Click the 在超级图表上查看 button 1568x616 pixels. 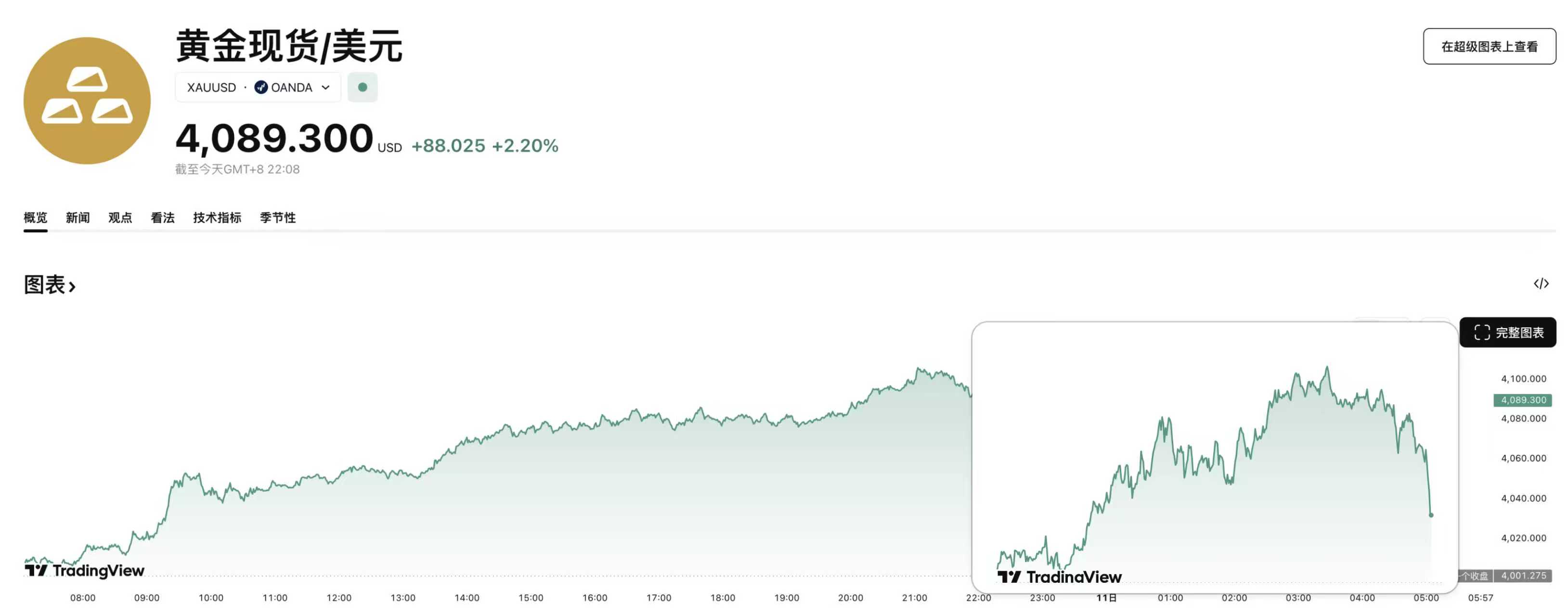(x=1489, y=46)
